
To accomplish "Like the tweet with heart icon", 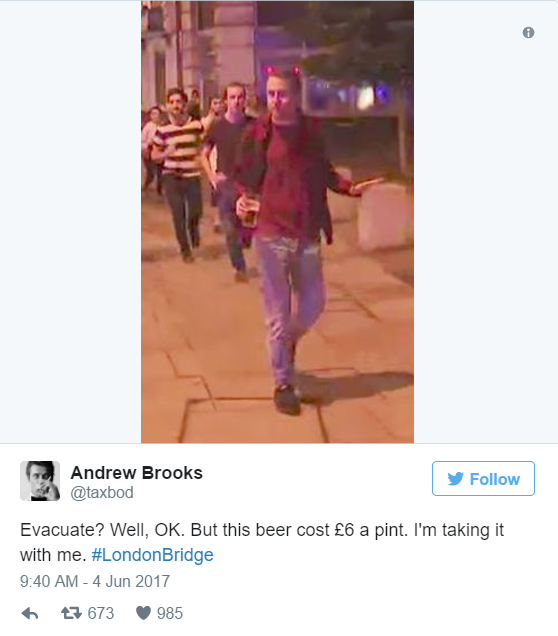I will [x=143, y=613].
